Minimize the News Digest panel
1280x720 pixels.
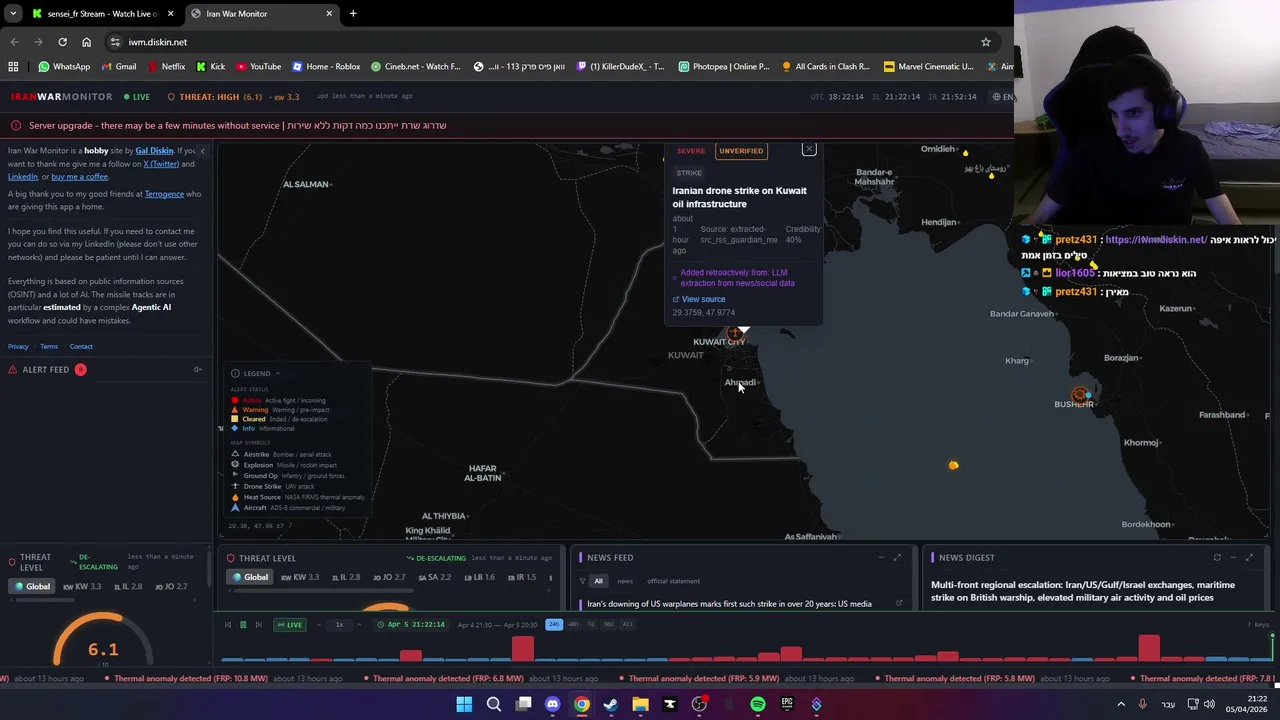tap(1234, 558)
